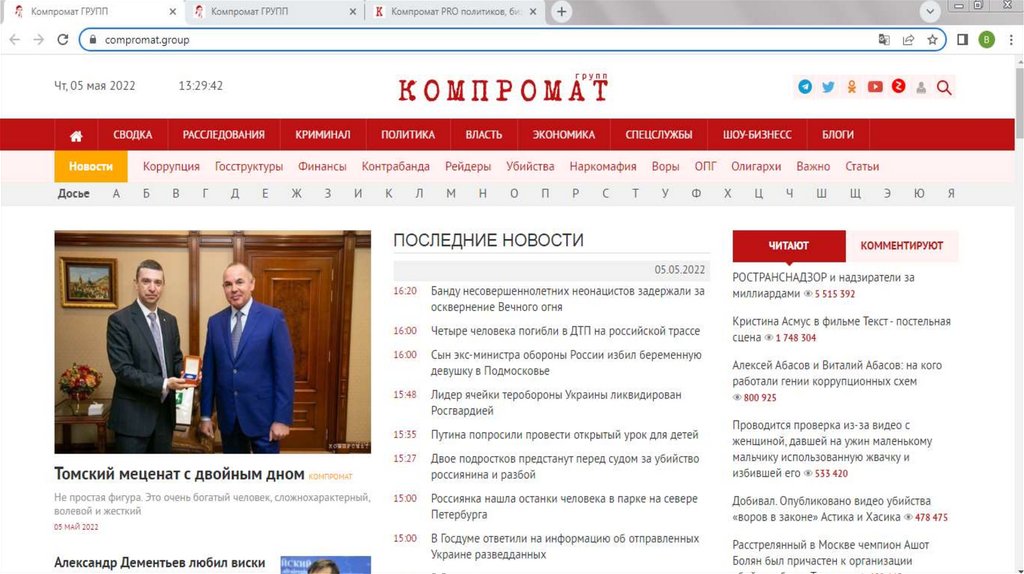Open the YouTube social icon
The width and height of the screenshot is (1024, 574).
[875, 87]
